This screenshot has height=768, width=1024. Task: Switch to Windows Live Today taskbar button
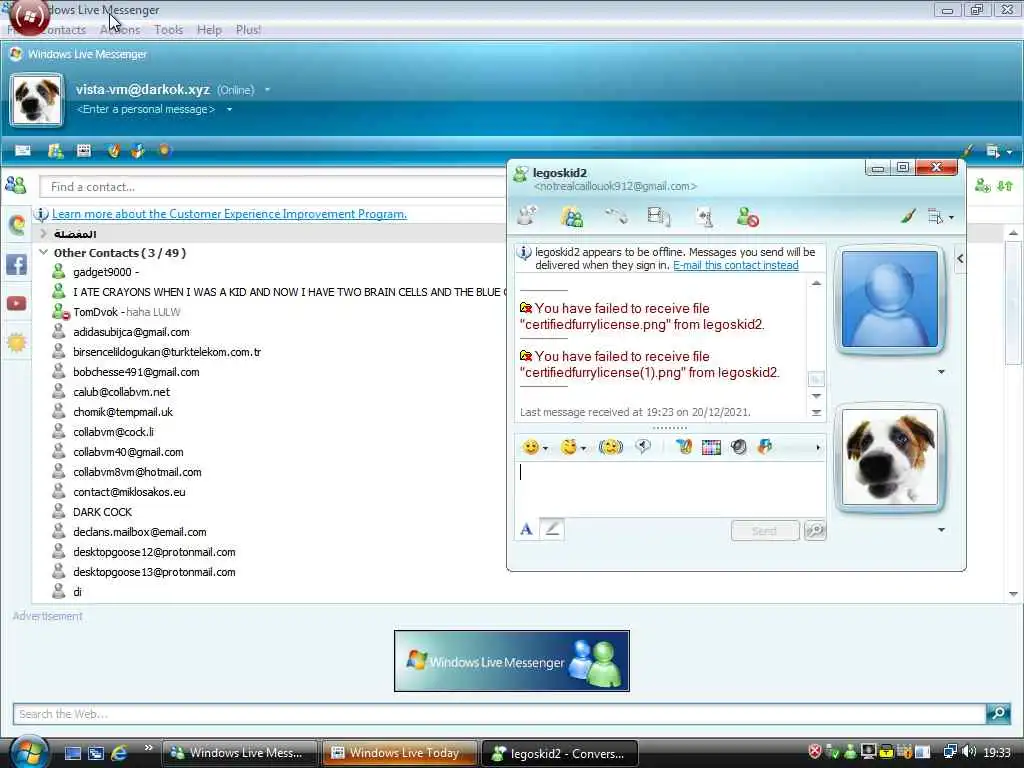400,753
